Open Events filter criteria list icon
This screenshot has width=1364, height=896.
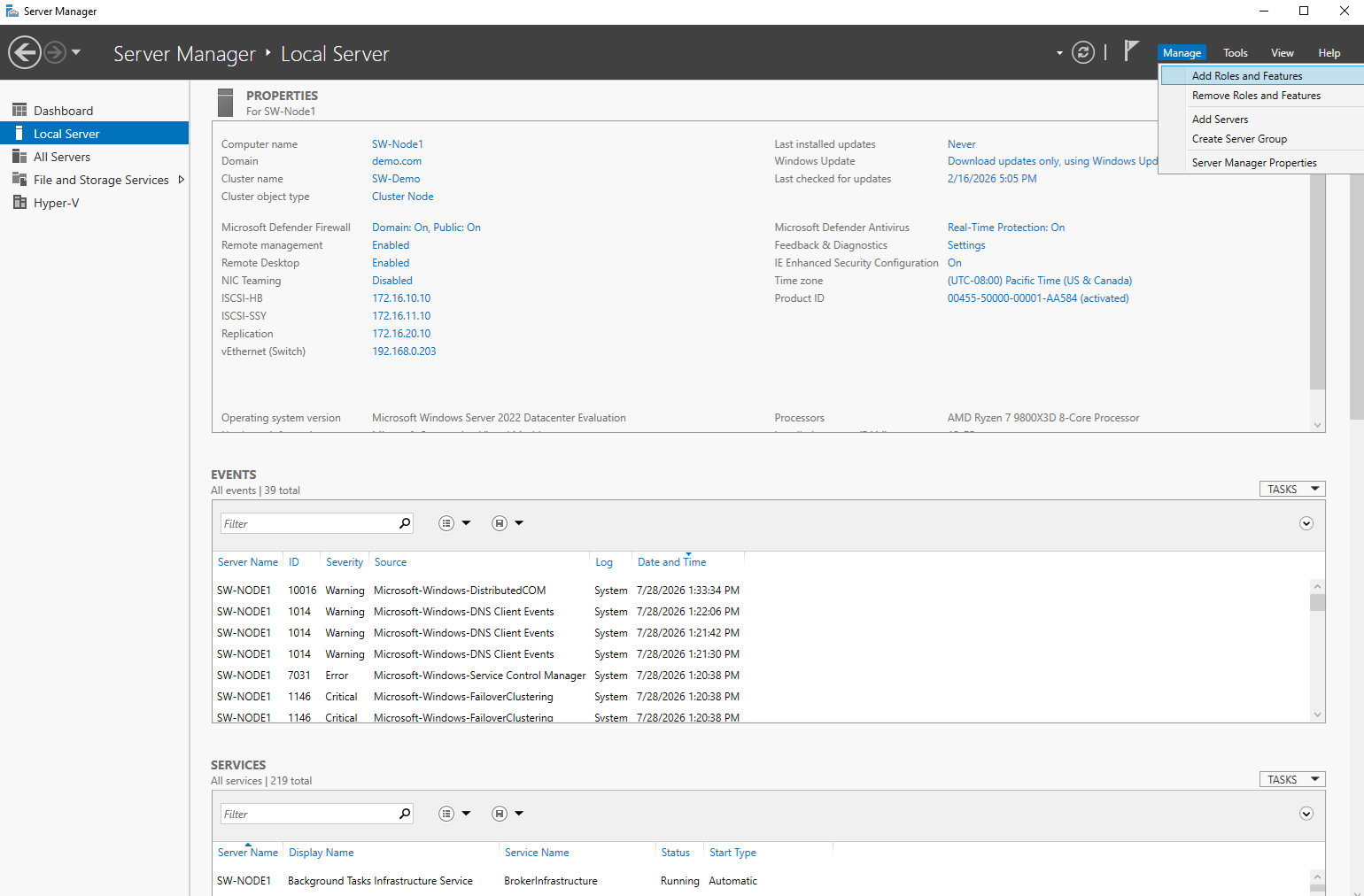[446, 523]
